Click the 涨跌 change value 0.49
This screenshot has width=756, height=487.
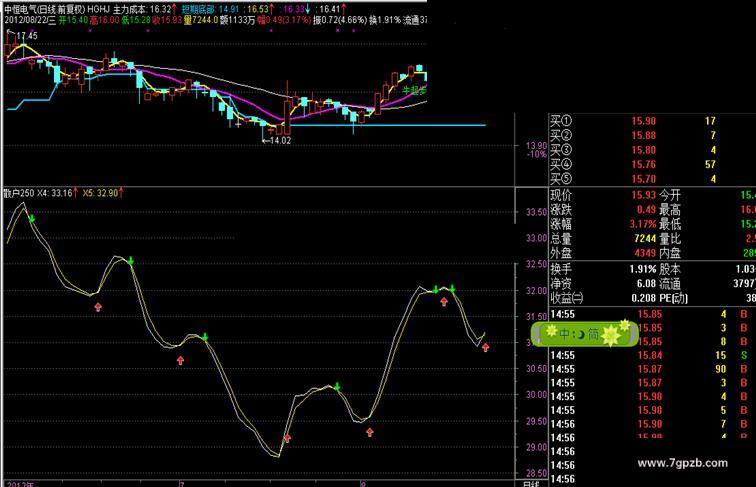coord(646,210)
